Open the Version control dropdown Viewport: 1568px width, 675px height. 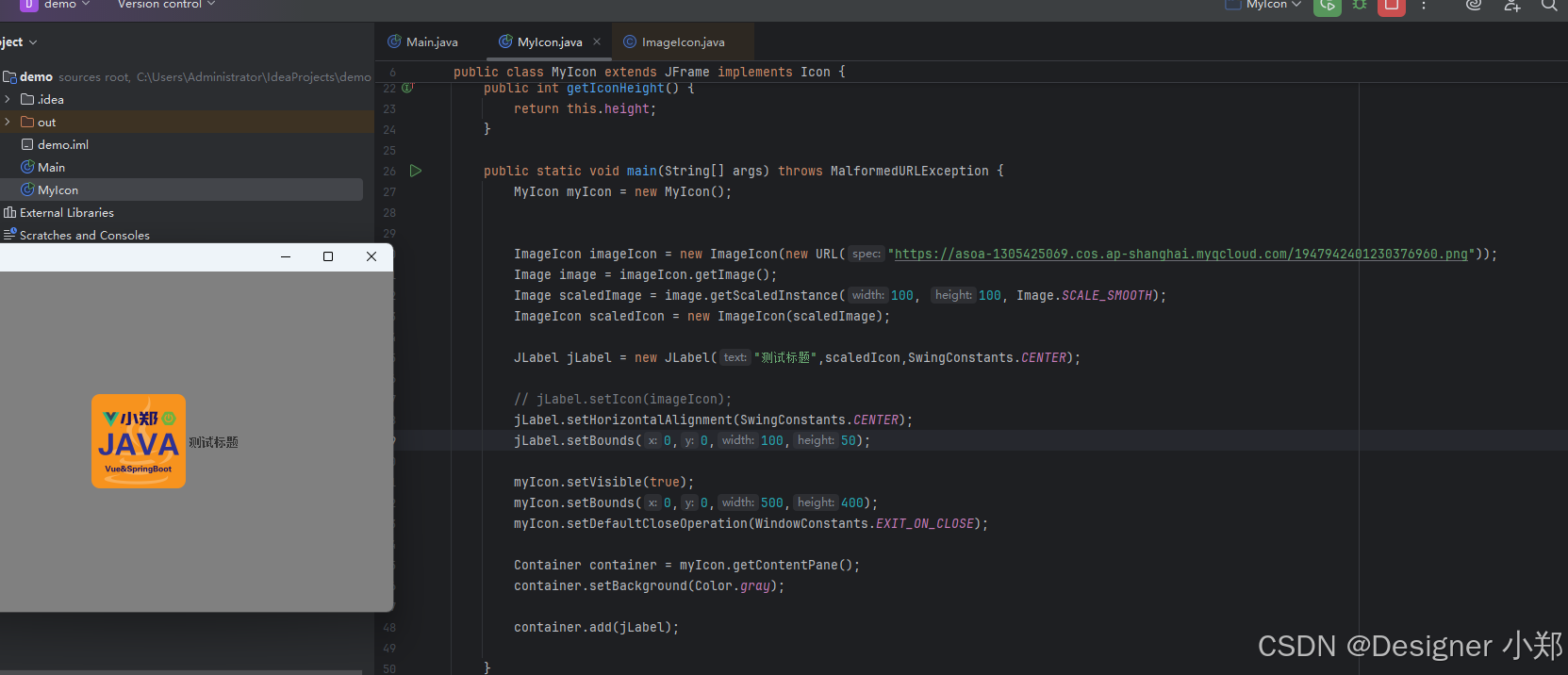166,5
